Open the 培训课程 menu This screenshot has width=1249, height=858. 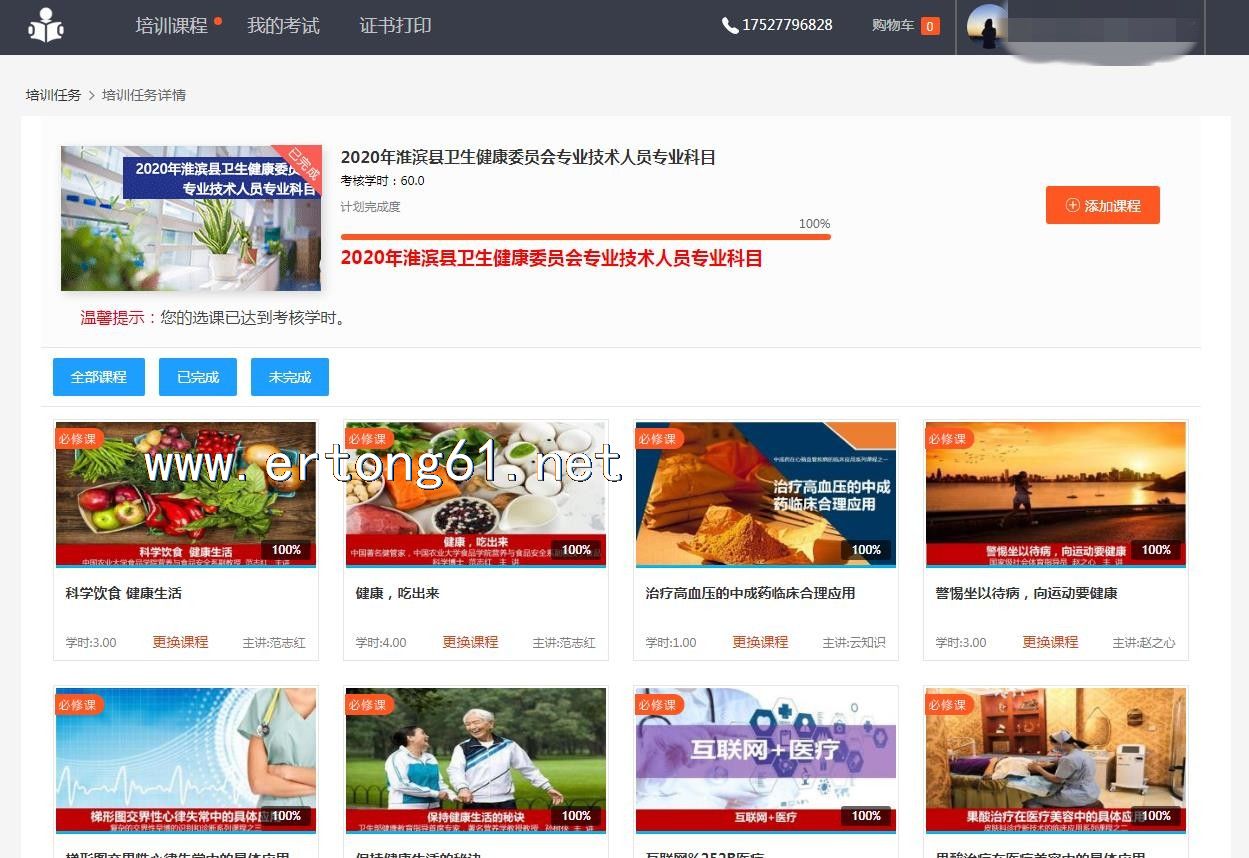pos(171,26)
